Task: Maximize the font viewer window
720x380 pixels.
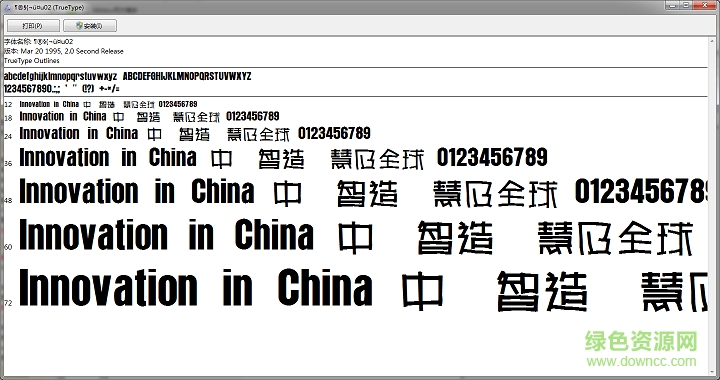Action: pos(686,5)
